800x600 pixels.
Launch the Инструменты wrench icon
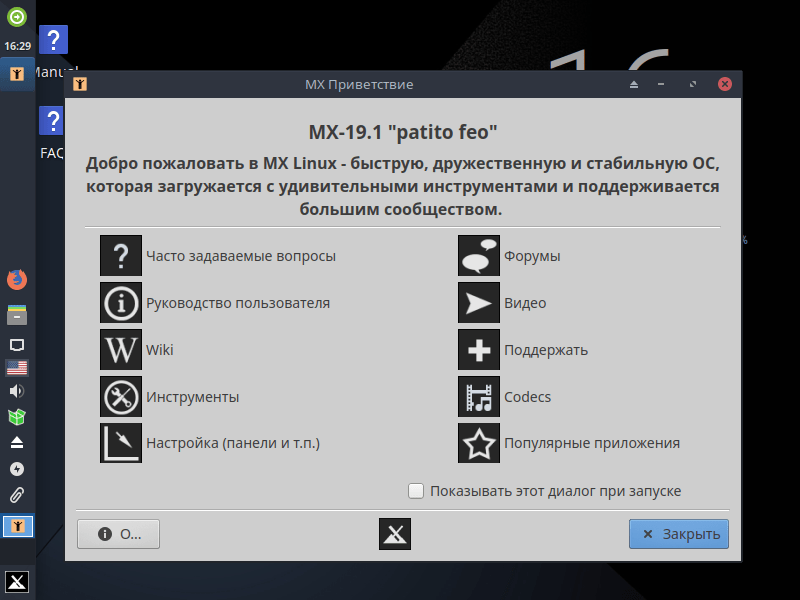coord(121,396)
